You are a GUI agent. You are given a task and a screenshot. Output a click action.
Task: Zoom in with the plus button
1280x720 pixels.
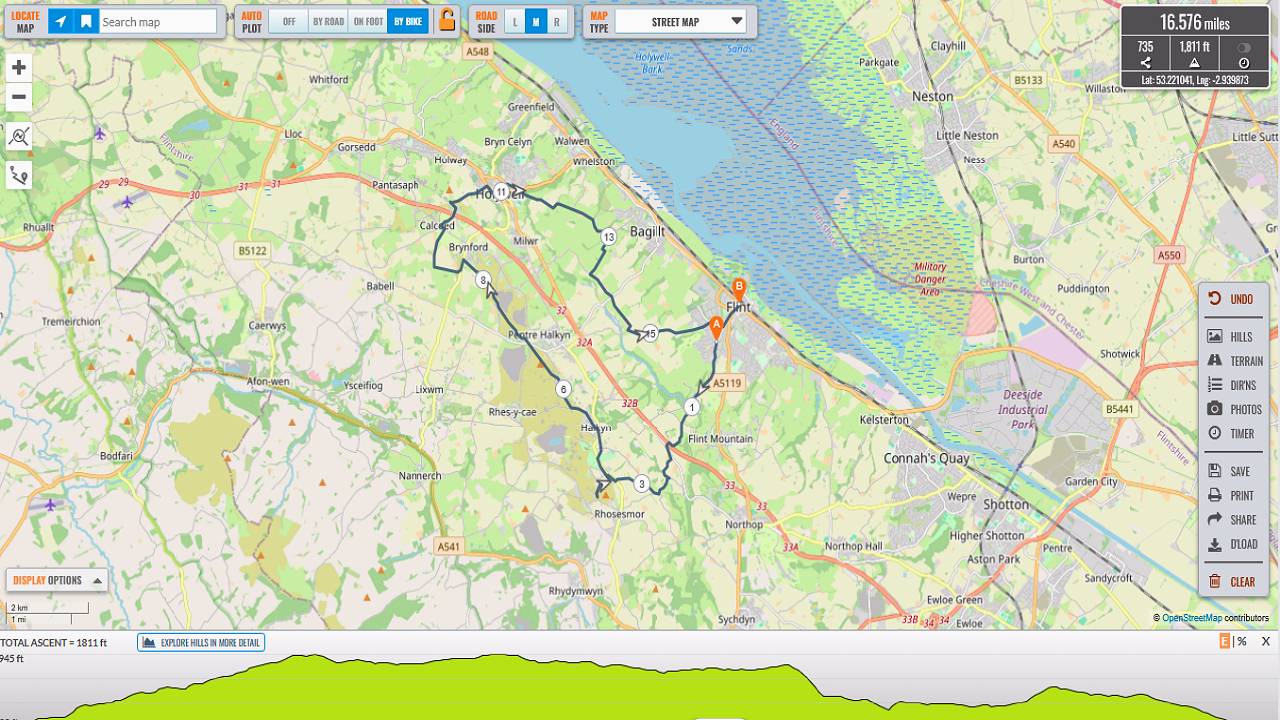[18, 68]
